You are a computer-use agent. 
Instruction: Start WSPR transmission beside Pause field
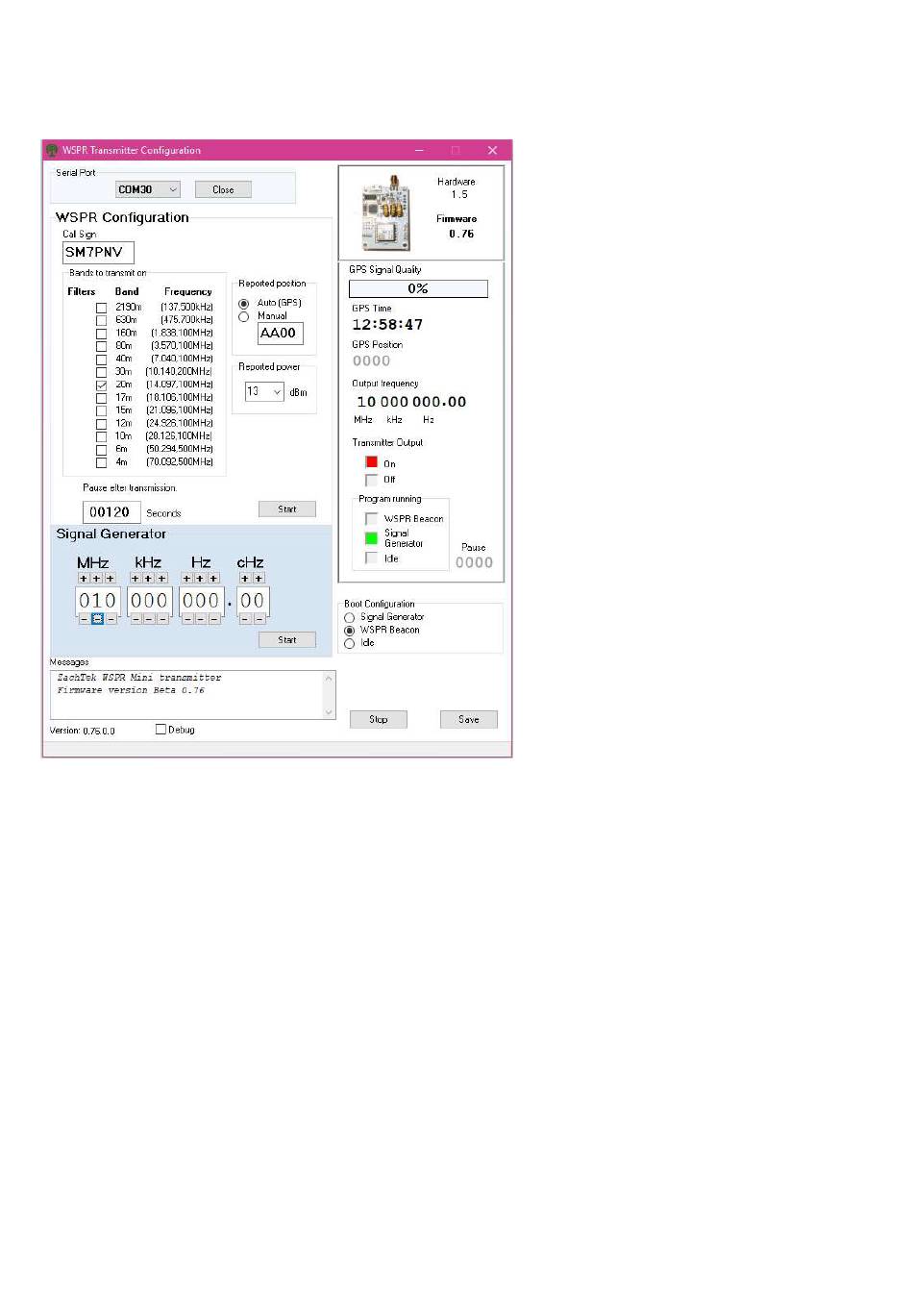[x=287, y=509]
